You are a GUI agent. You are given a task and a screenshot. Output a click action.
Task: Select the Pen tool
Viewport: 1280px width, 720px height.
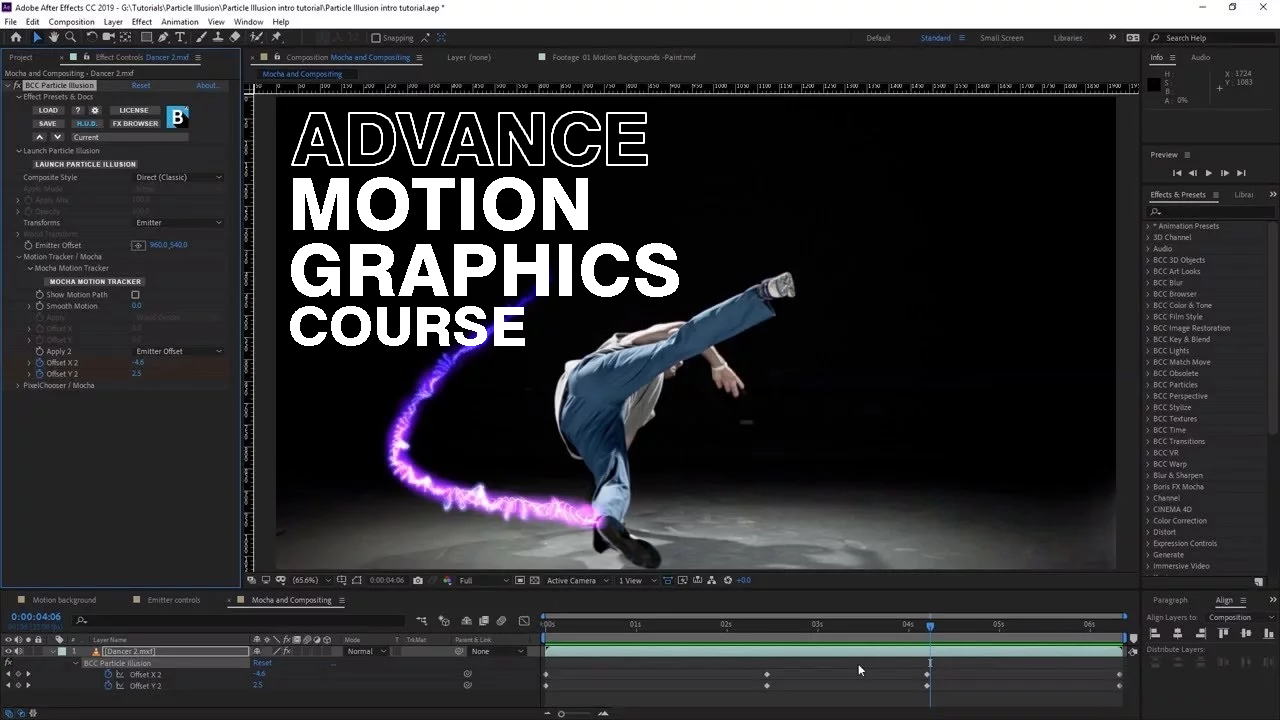click(x=163, y=37)
